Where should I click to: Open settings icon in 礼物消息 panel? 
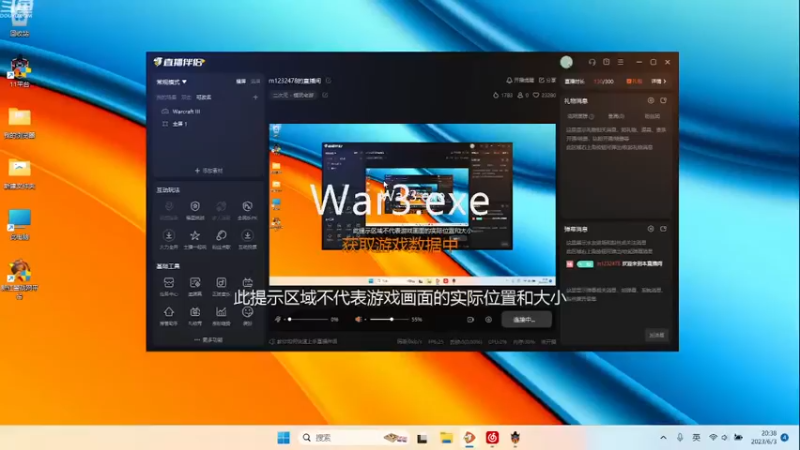pos(651,101)
